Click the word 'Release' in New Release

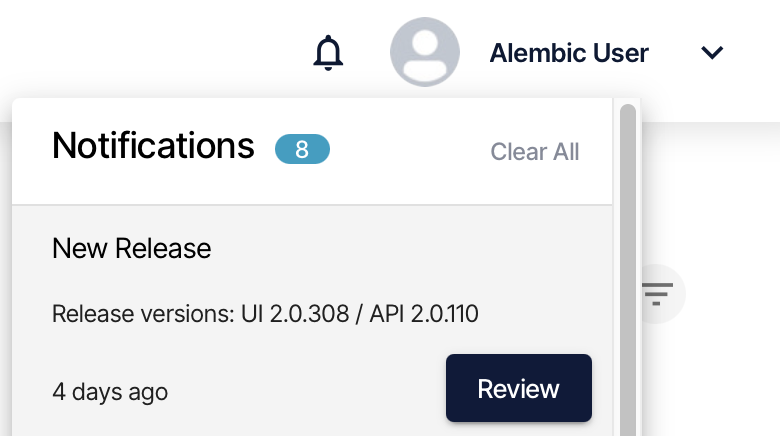coord(163,248)
